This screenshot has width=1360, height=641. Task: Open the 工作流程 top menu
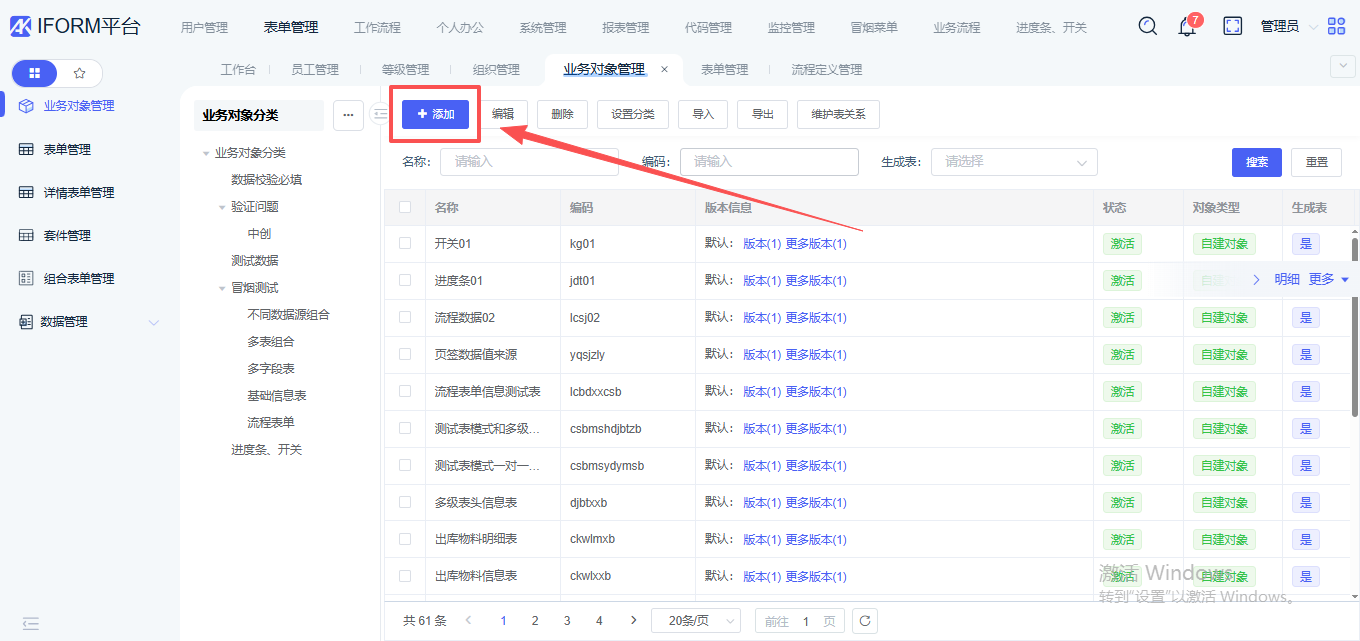(x=377, y=28)
